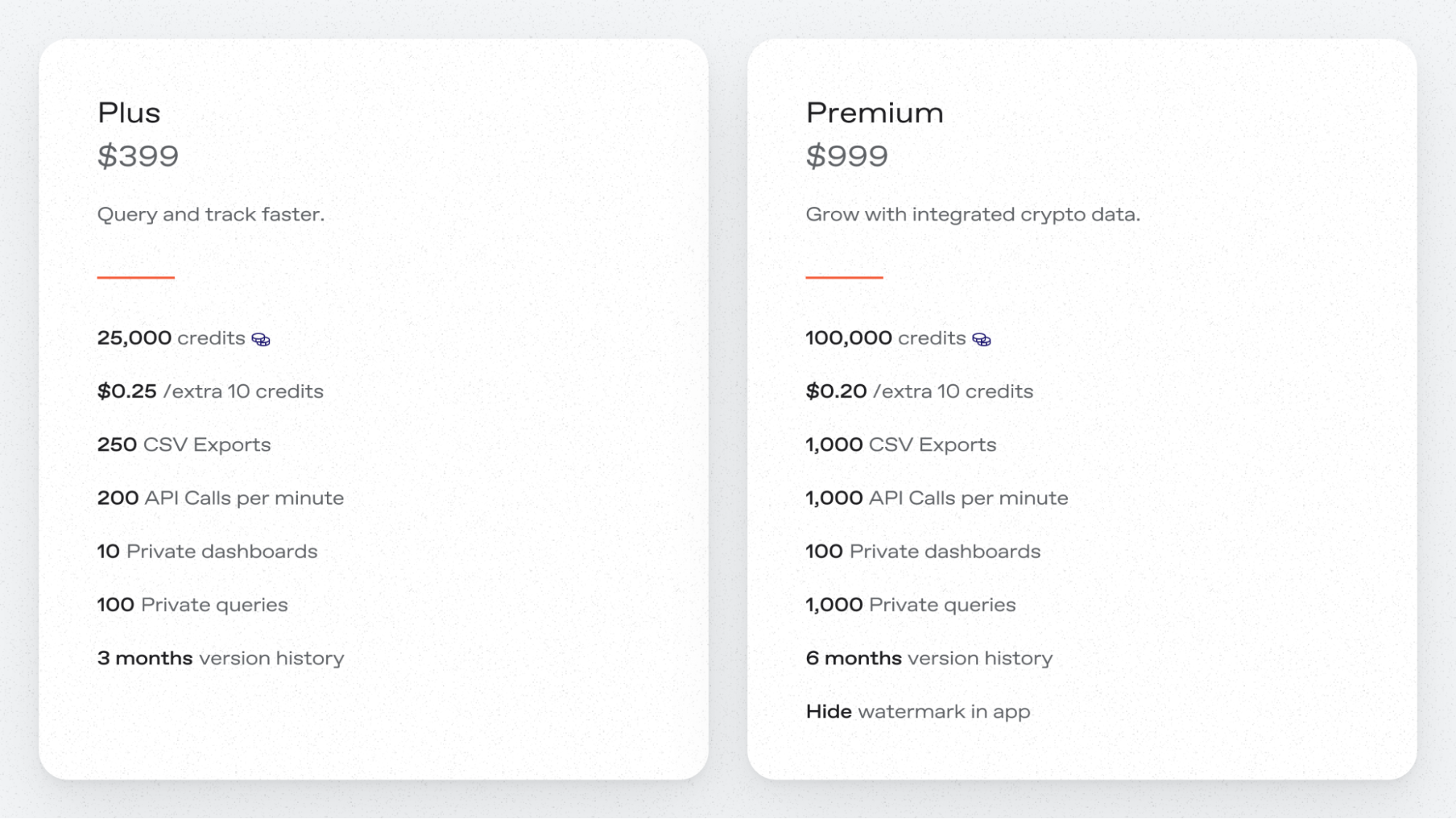Click 'Grow with integrated crypto data' tagline
The image size is (1456, 819).
pos(972,214)
